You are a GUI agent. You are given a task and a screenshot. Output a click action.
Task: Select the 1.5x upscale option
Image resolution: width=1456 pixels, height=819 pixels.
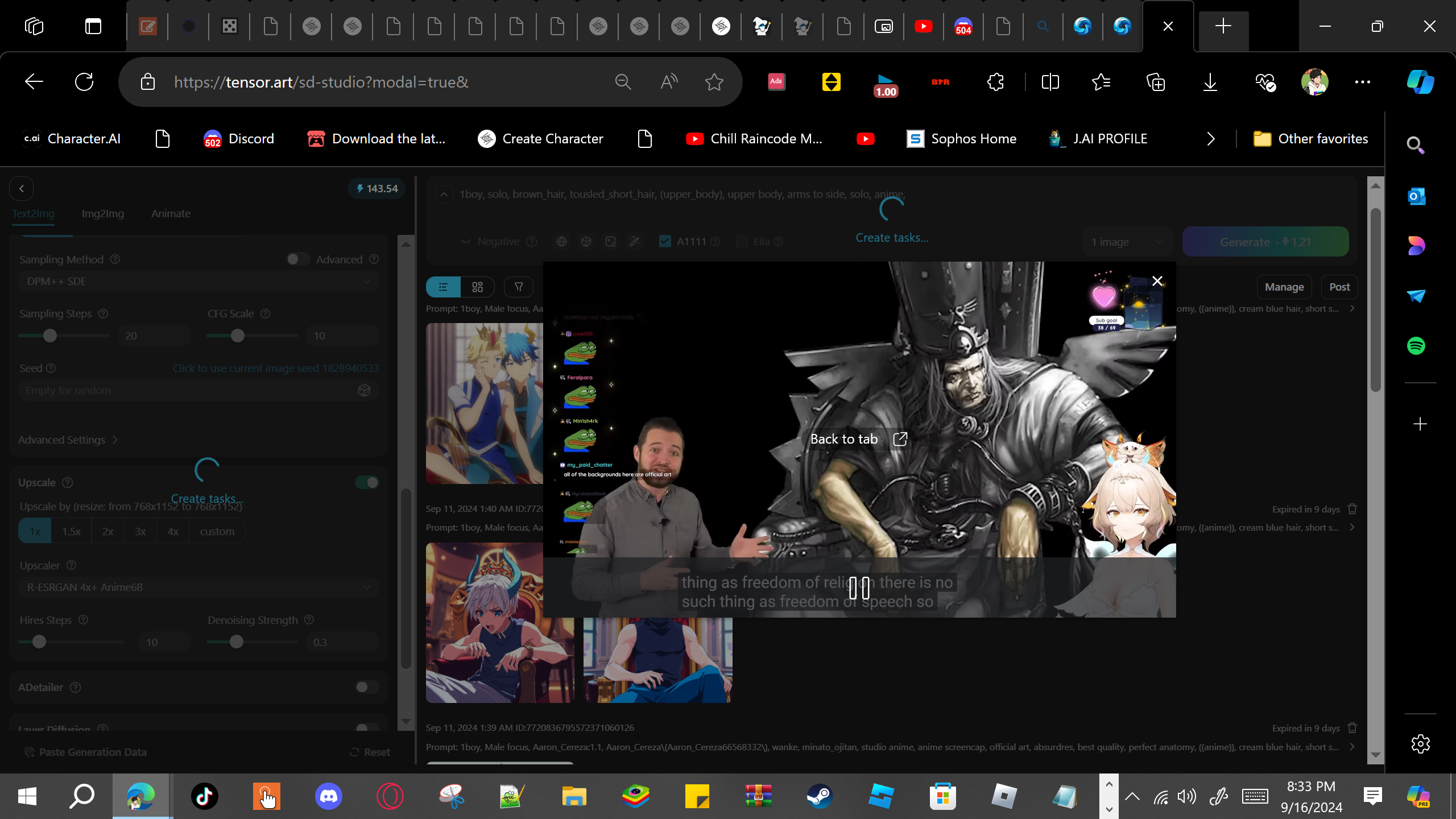click(71, 531)
